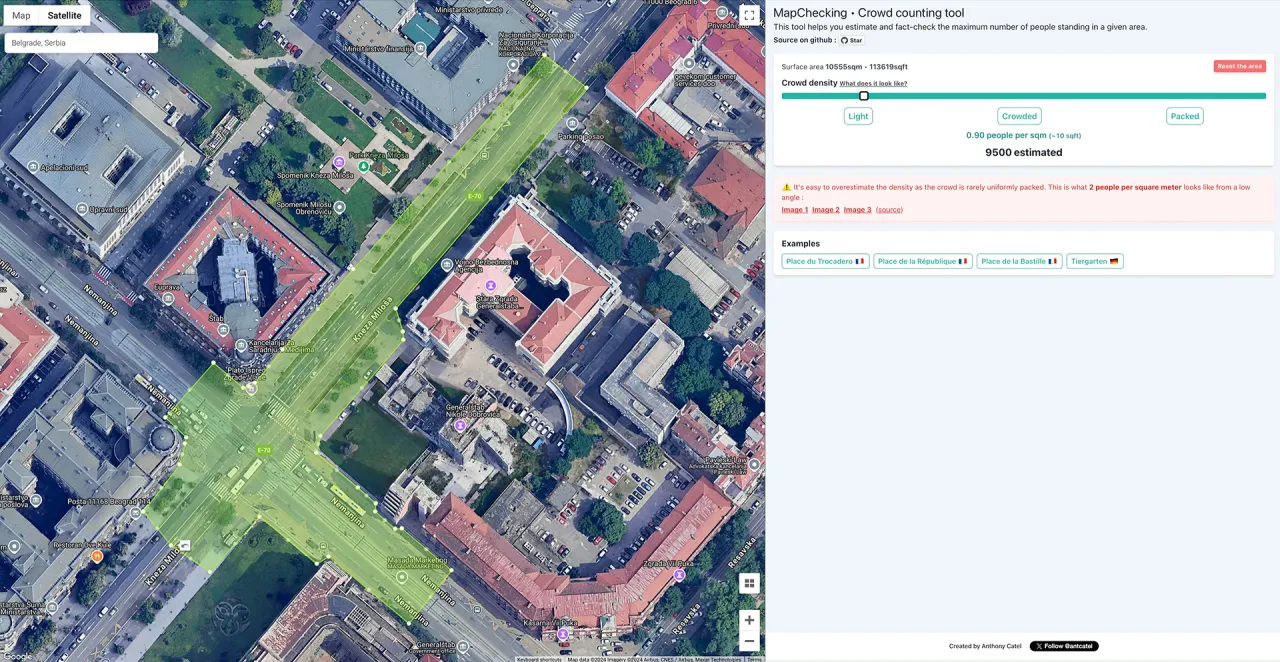The width and height of the screenshot is (1280, 662).
Task: Set crowd density to Crowded
Action: click(1019, 116)
